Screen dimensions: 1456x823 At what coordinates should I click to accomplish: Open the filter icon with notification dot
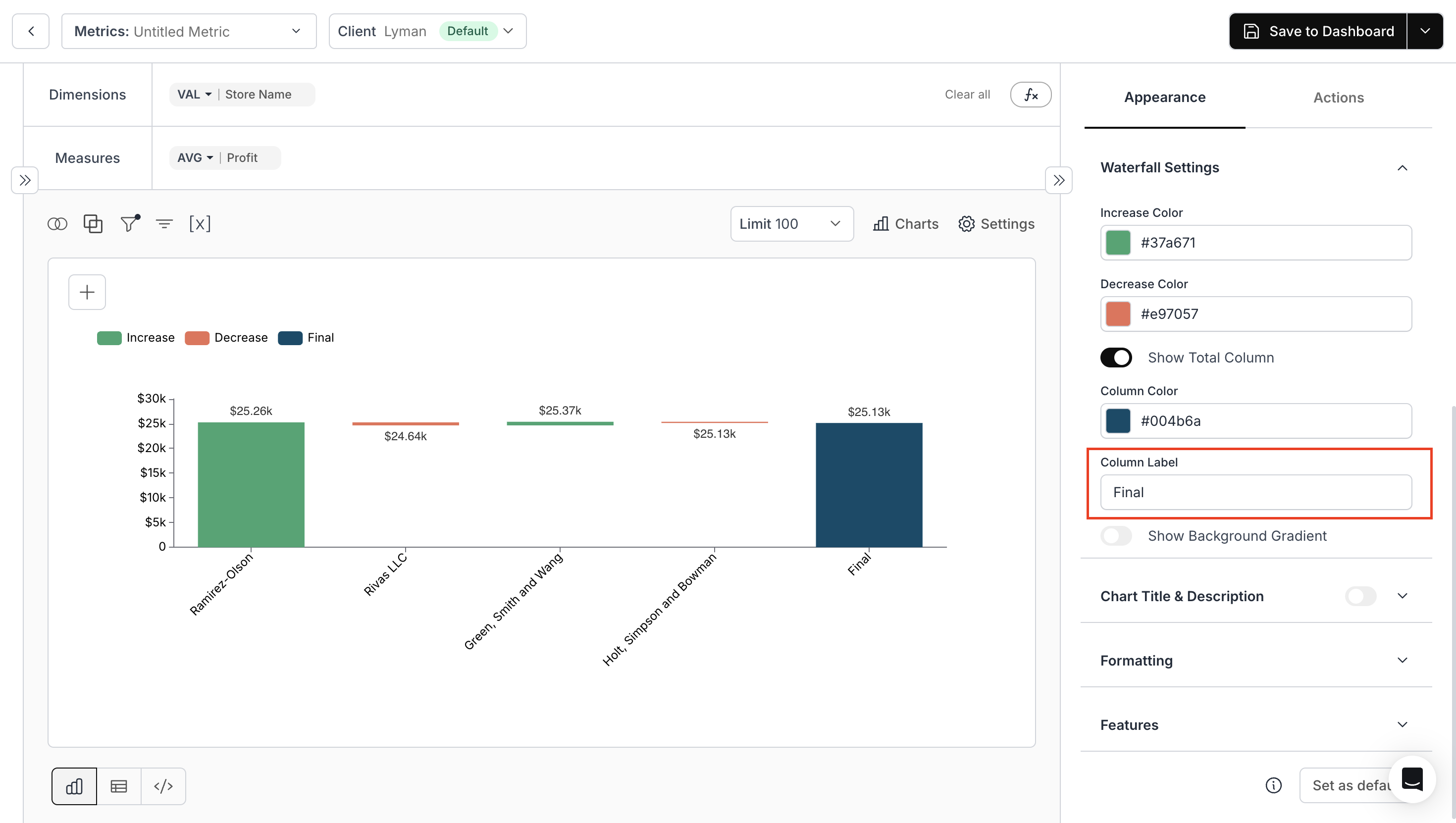click(x=128, y=224)
